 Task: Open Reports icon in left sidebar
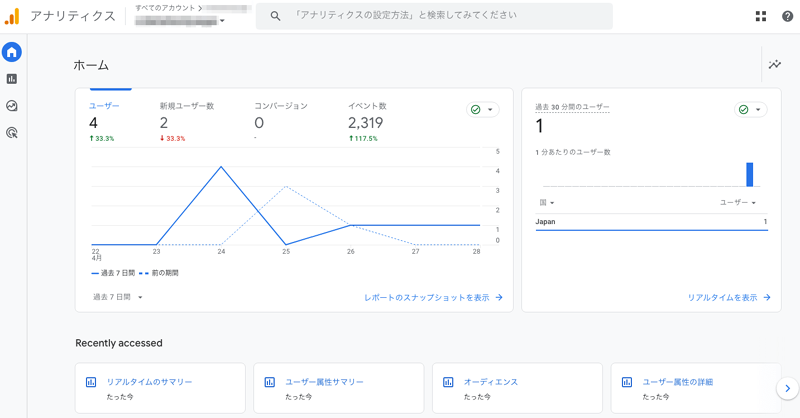(x=12, y=79)
